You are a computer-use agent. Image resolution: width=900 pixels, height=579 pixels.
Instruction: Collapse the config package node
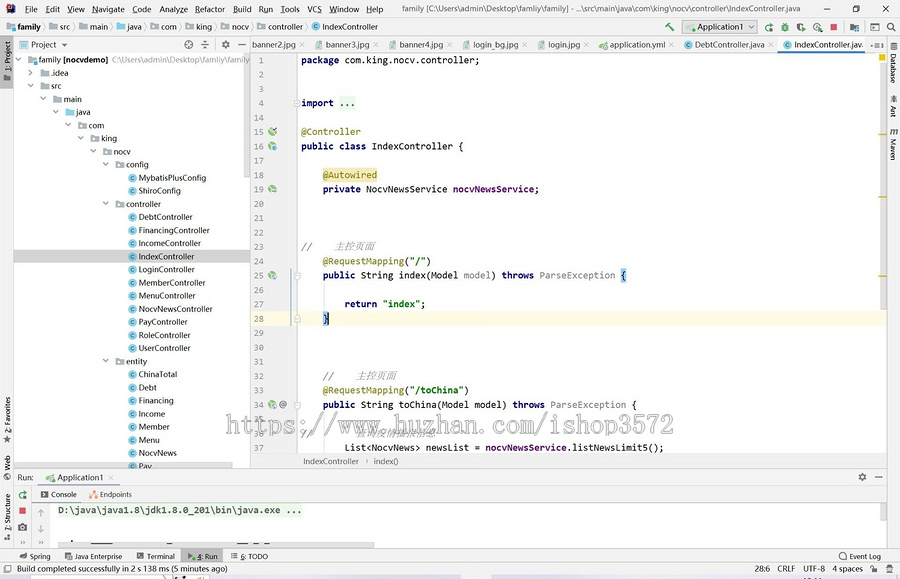point(106,164)
